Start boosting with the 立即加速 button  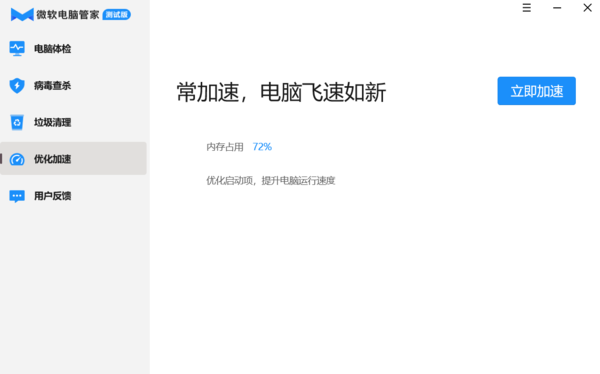click(536, 91)
